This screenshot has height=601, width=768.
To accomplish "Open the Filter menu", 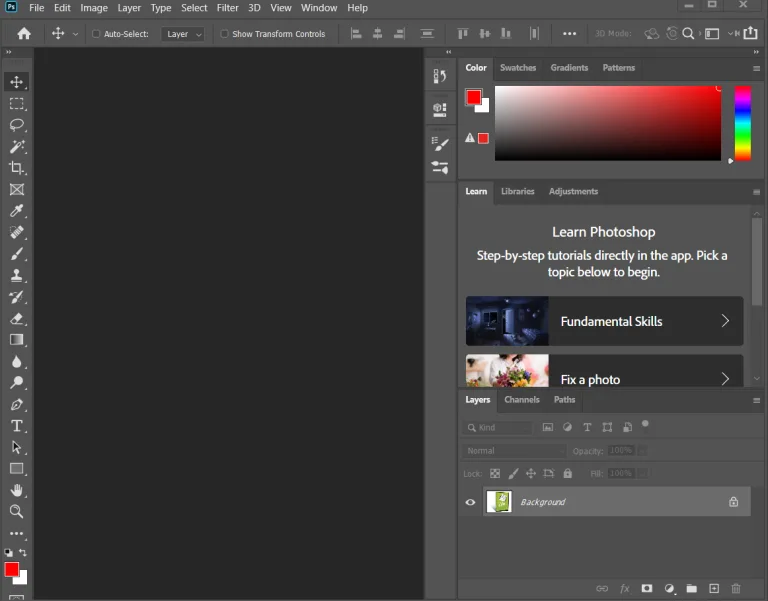I will (228, 8).
